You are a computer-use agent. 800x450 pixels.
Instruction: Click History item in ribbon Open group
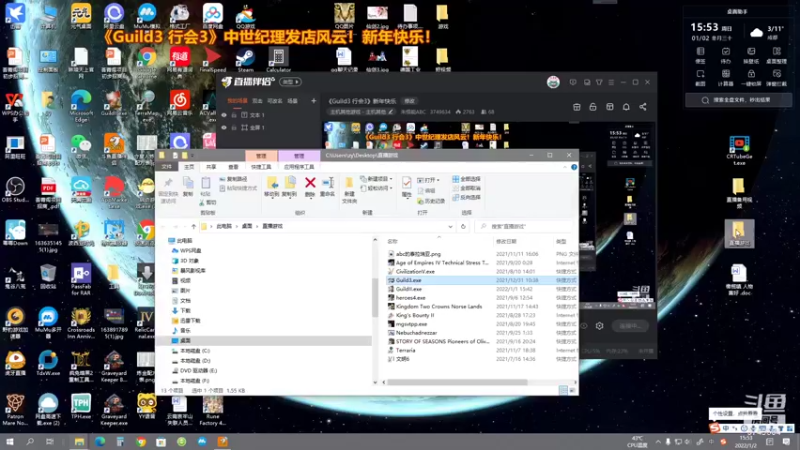(431, 201)
